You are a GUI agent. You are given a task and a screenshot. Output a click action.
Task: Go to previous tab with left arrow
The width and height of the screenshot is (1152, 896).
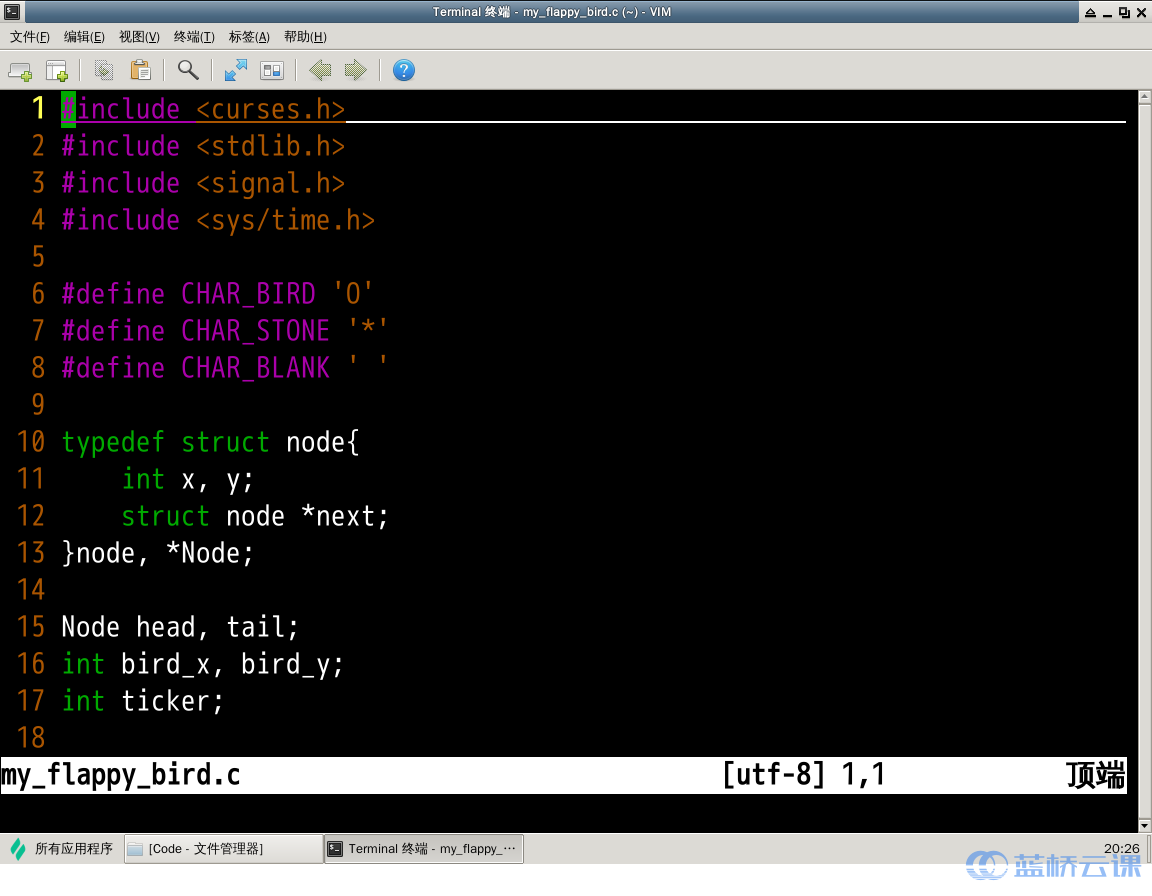(320, 70)
